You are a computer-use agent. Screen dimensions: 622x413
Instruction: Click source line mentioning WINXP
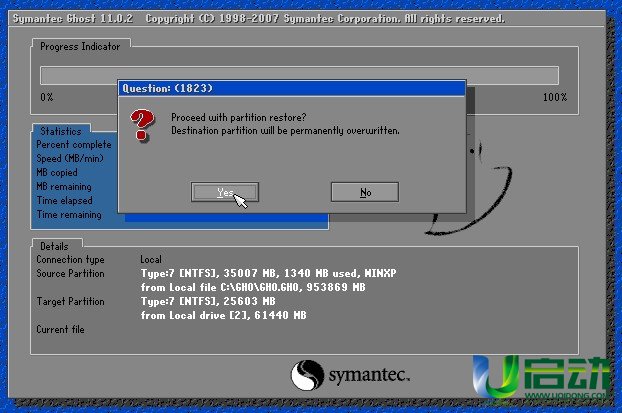tap(269, 273)
